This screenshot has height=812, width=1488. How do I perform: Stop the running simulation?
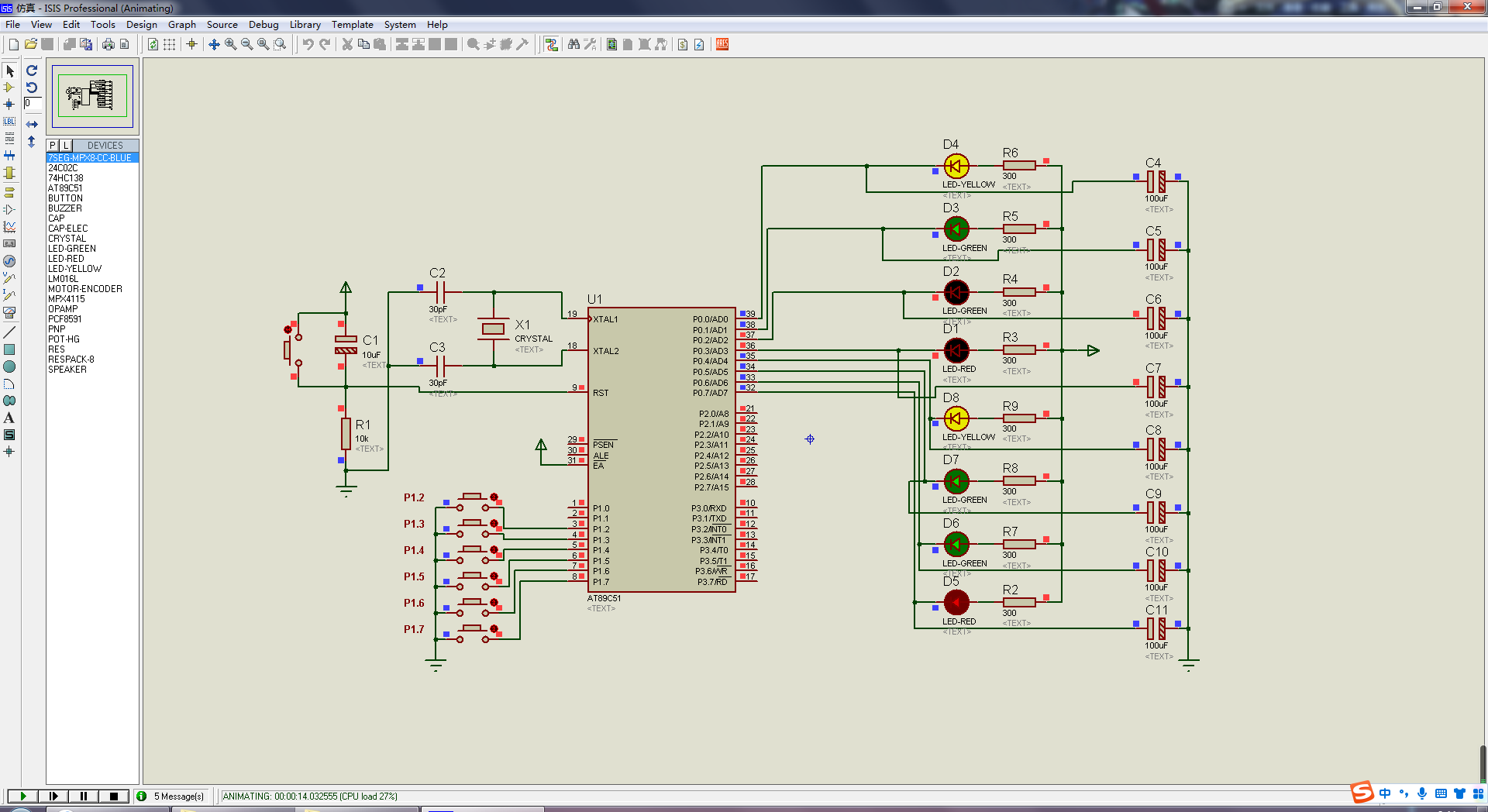113,796
